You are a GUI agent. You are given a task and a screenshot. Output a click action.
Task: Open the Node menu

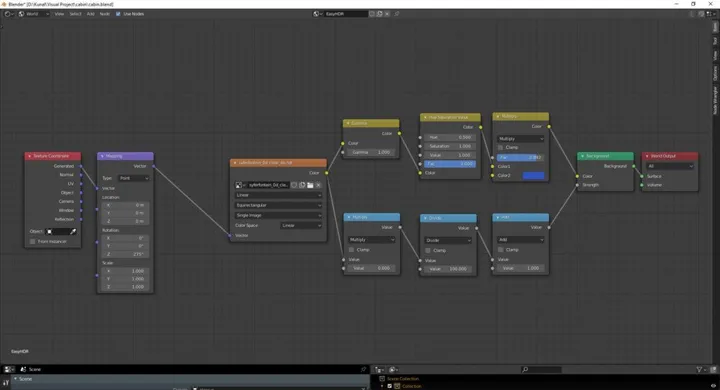105,14
